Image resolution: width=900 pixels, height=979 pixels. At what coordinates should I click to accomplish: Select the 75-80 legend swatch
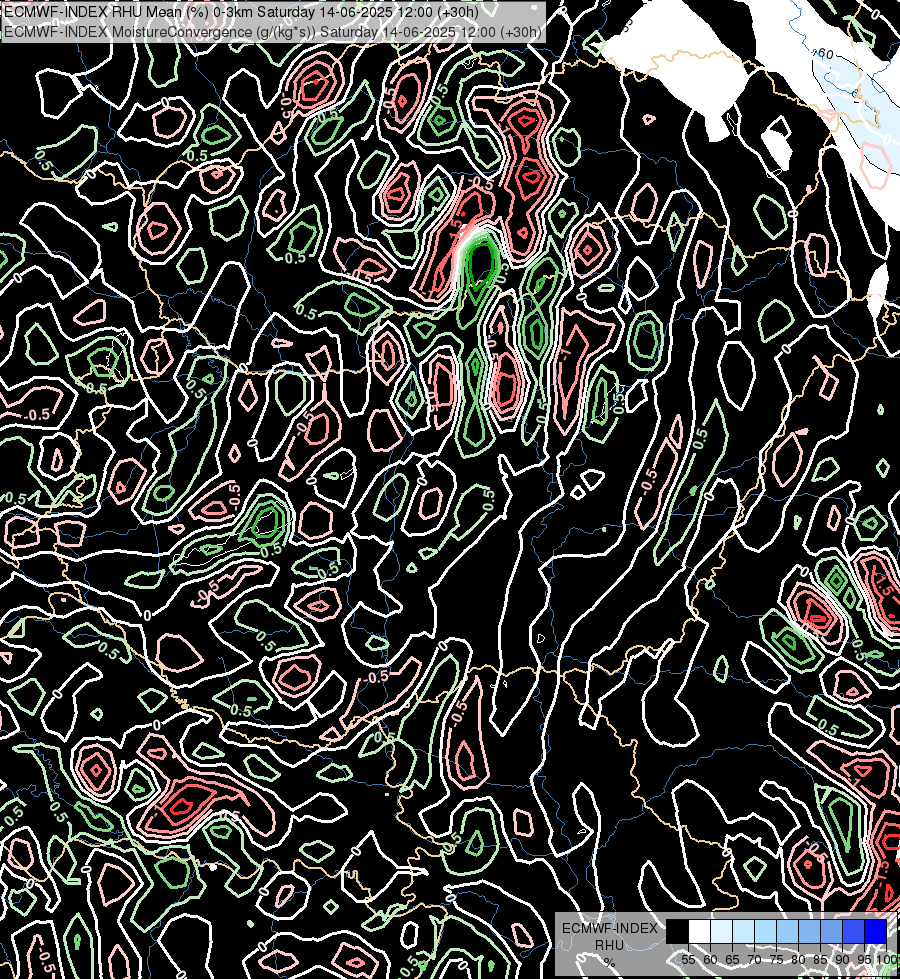pos(787,932)
